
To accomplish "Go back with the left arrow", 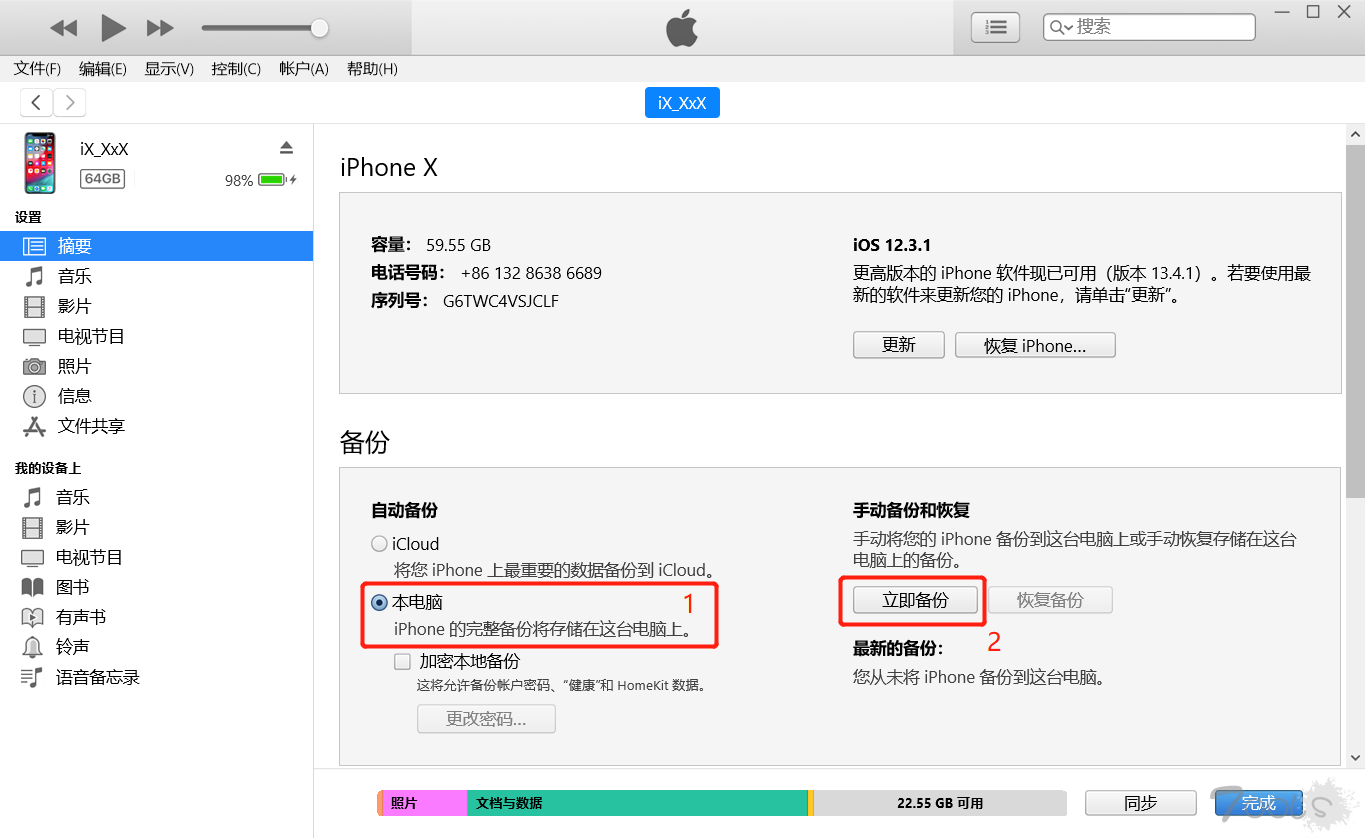I will click(36, 102).
